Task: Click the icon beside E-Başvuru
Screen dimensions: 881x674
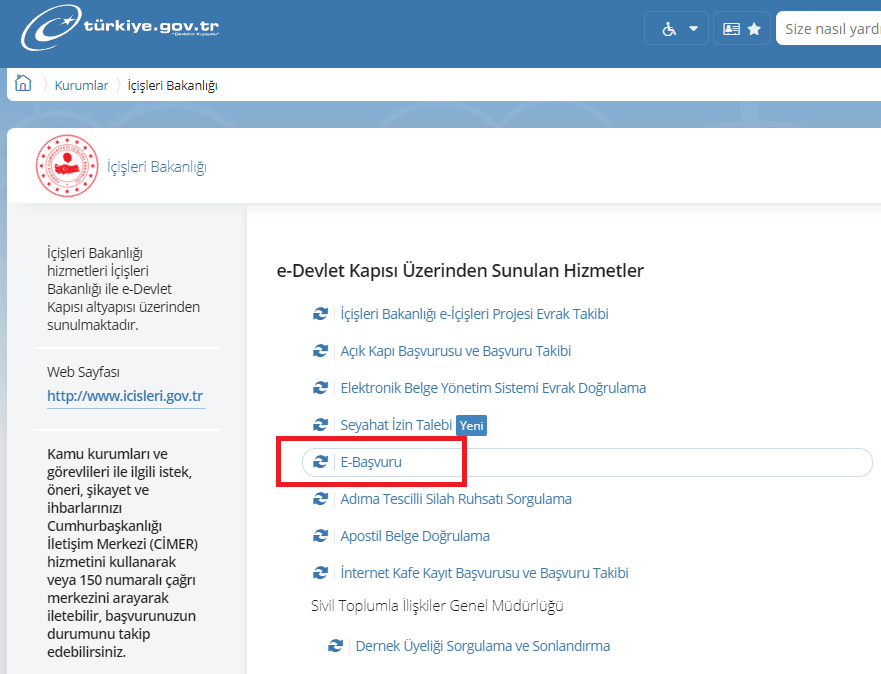Action: [x=320, y=462]
